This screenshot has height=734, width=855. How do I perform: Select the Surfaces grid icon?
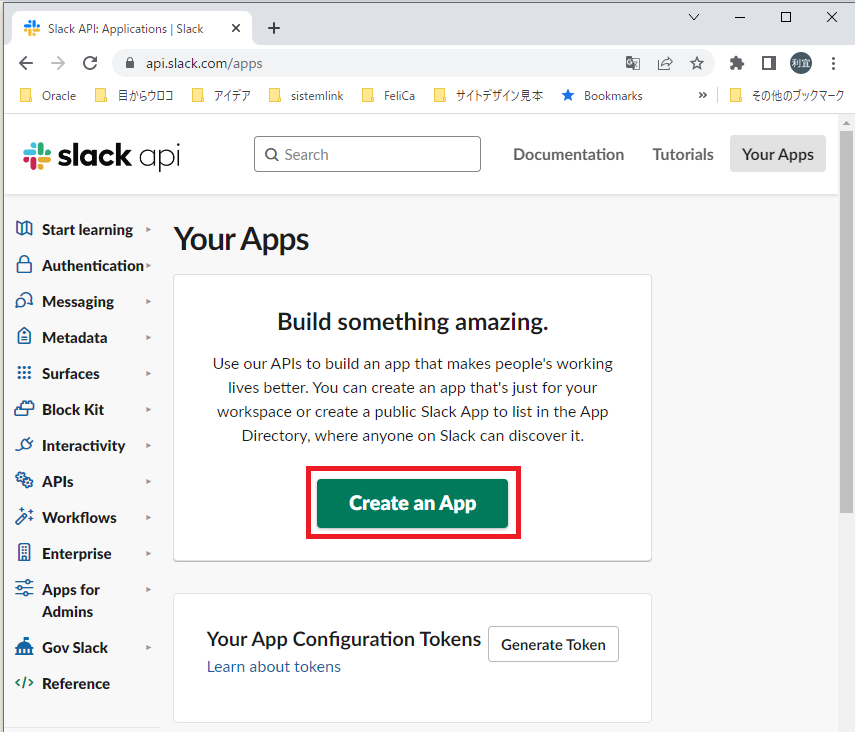[x=23, y=373]
